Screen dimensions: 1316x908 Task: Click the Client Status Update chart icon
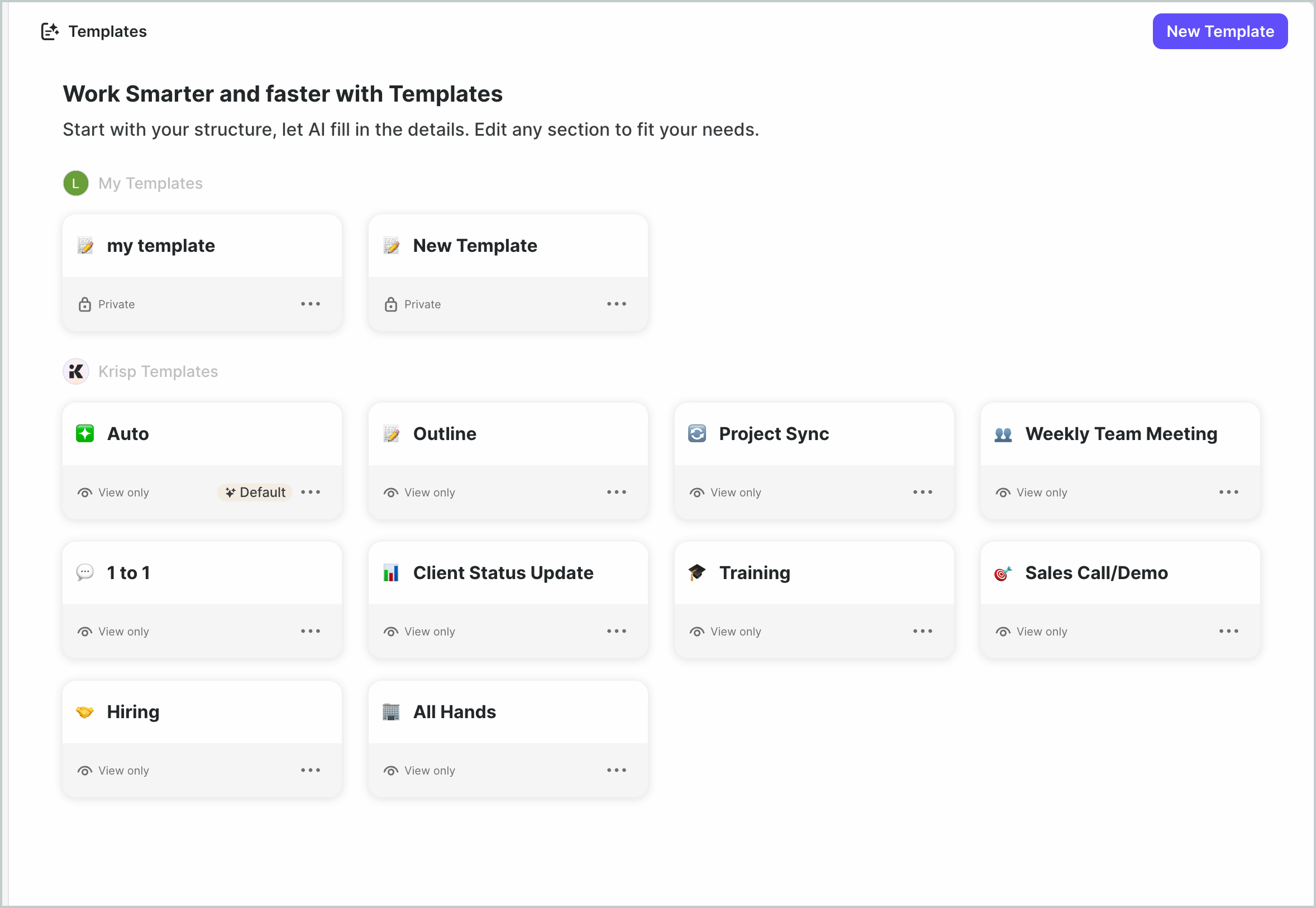[391, 573]
